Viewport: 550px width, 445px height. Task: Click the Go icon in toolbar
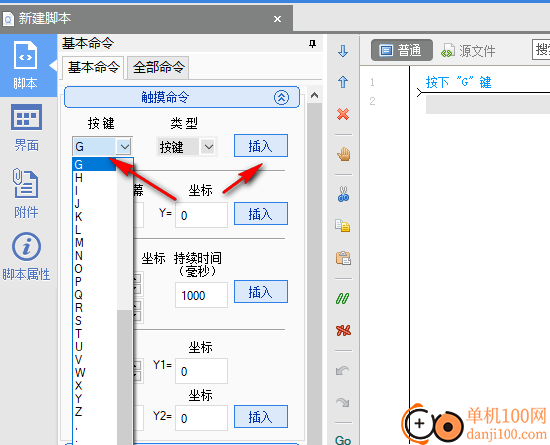pos(343,440)
